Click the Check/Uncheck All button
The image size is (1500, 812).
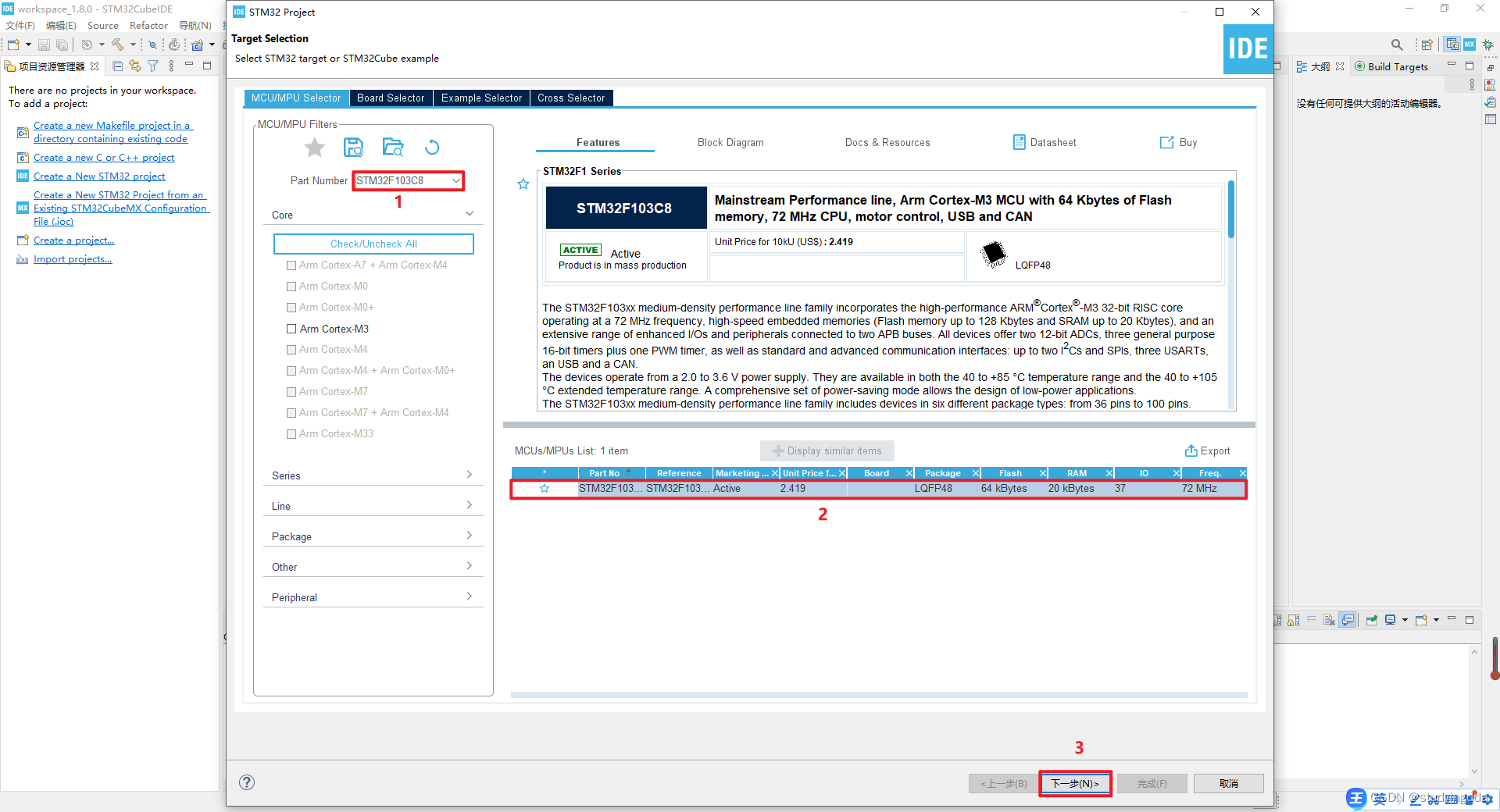(x=373, y=244)
